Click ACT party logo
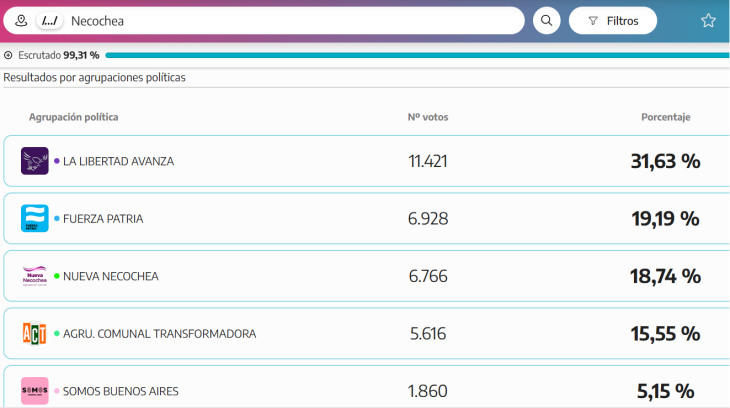 coord(34,333)
